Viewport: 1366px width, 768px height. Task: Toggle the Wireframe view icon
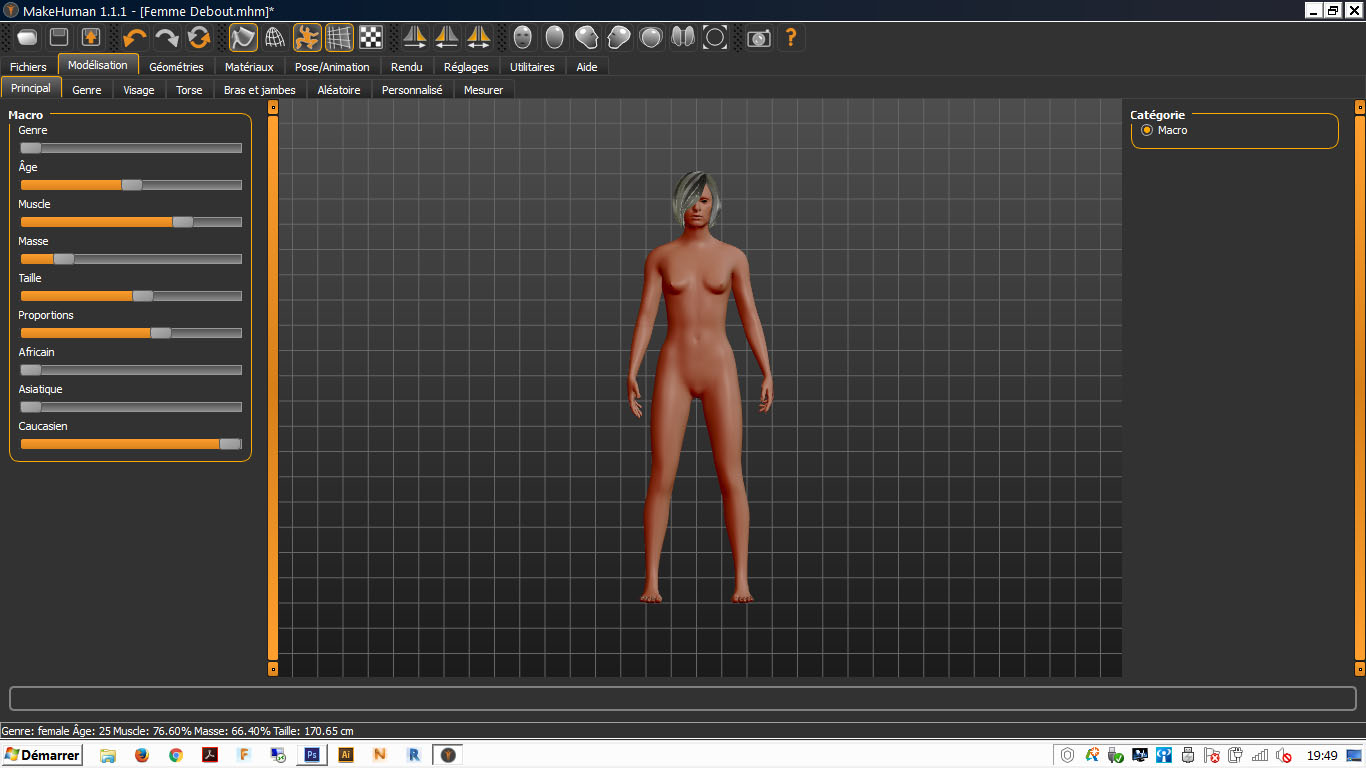point(275,38)
